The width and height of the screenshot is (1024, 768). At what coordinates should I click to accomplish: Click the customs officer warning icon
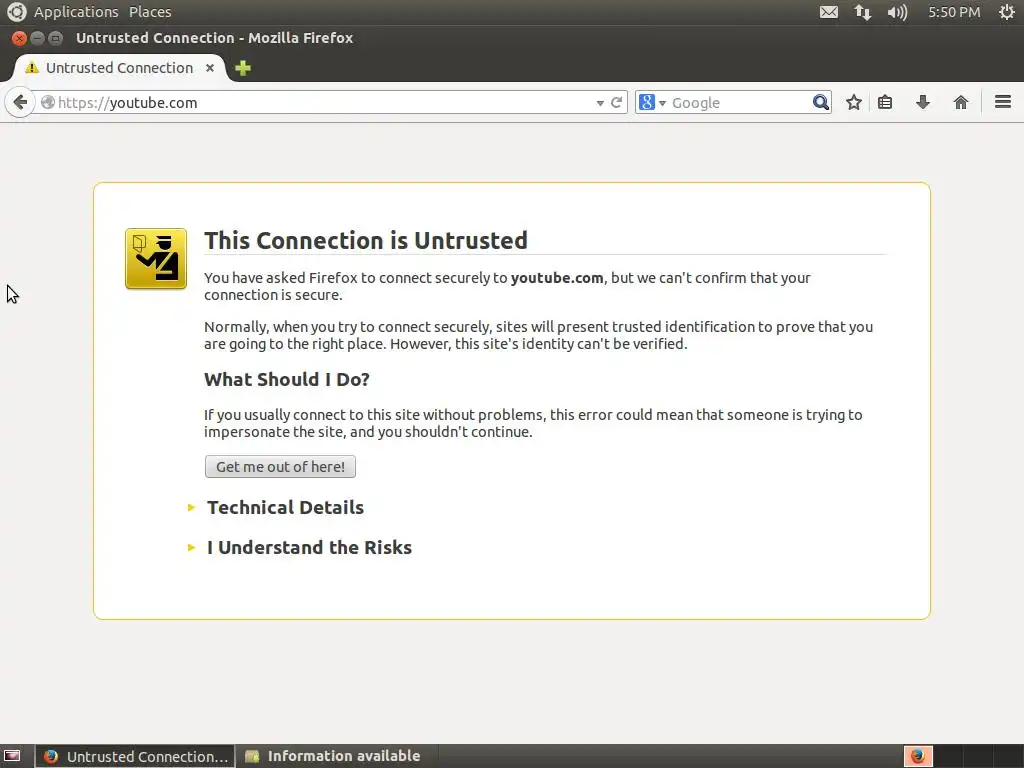156,259
